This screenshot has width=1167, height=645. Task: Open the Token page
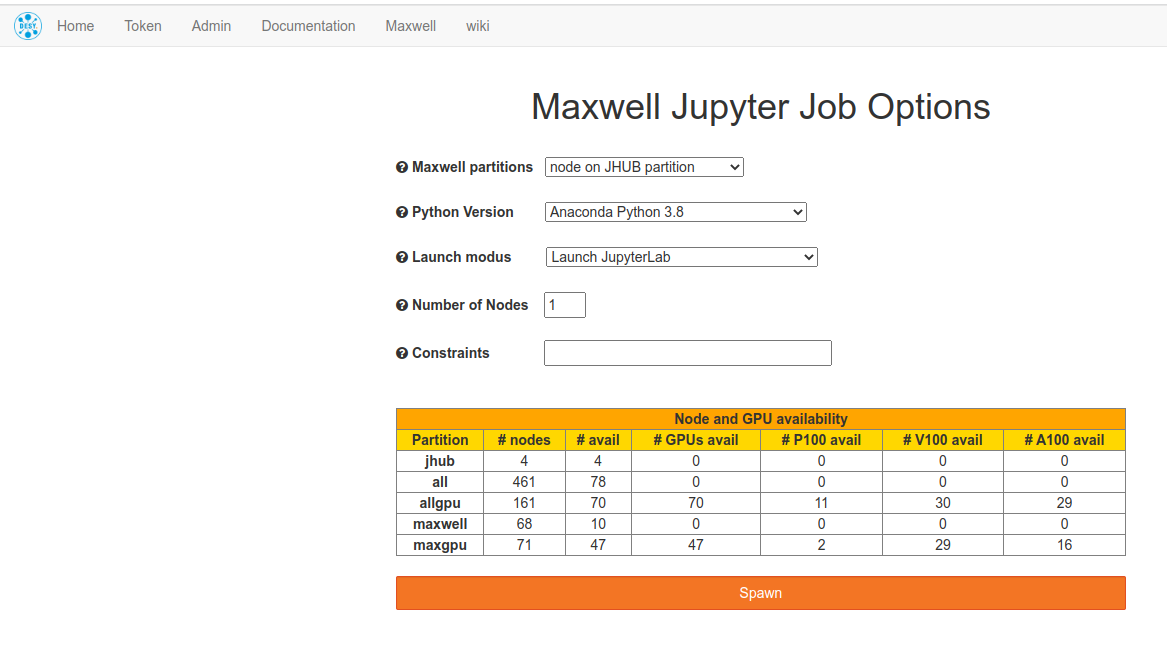143,26
